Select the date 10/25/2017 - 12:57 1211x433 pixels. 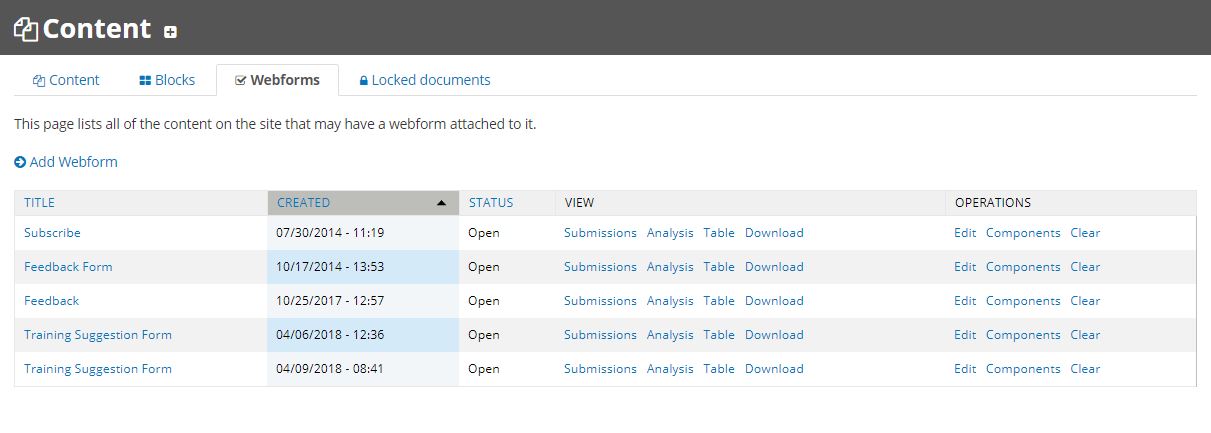click(330, 301)
